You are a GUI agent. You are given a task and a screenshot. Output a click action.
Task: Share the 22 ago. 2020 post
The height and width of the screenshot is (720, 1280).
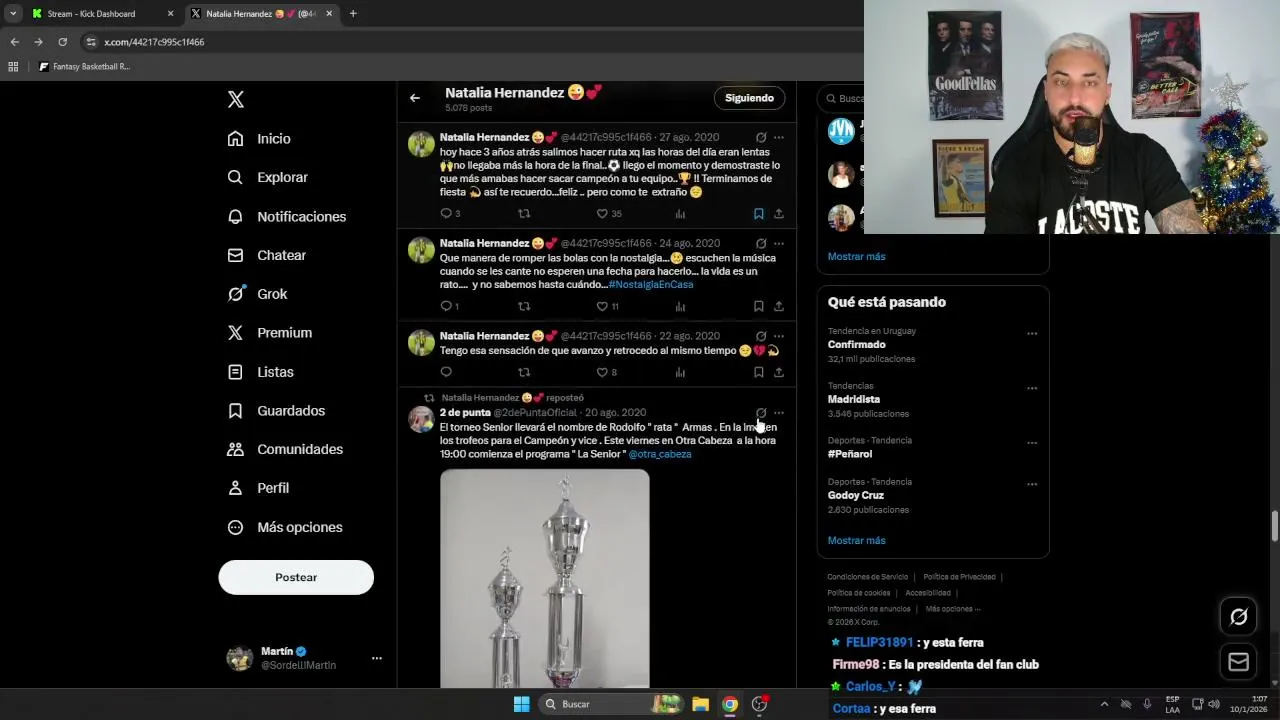779,372
